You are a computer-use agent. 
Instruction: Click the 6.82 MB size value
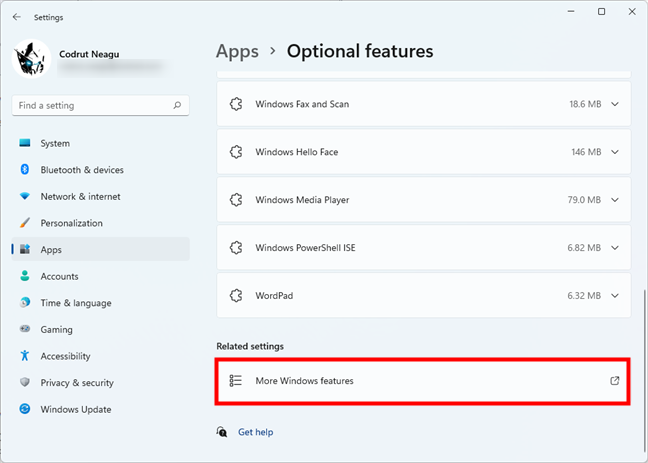584,248
